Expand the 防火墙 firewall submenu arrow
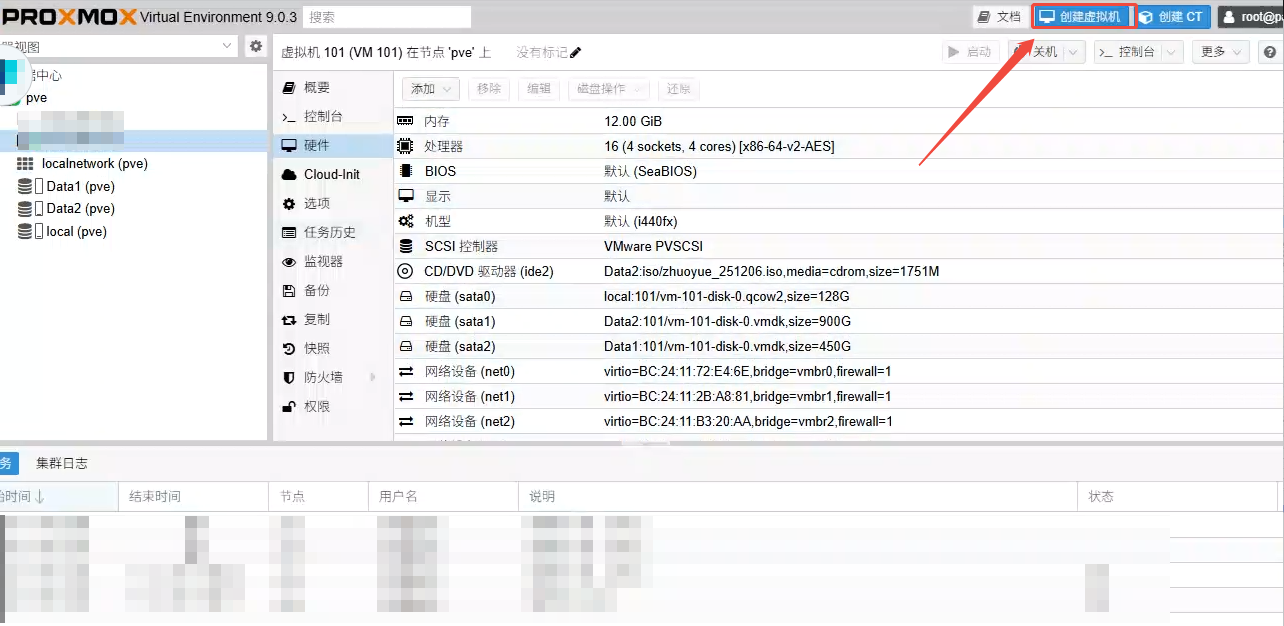Image resolution: width=1284 pixels, height=626 pixels. point(373,377)
